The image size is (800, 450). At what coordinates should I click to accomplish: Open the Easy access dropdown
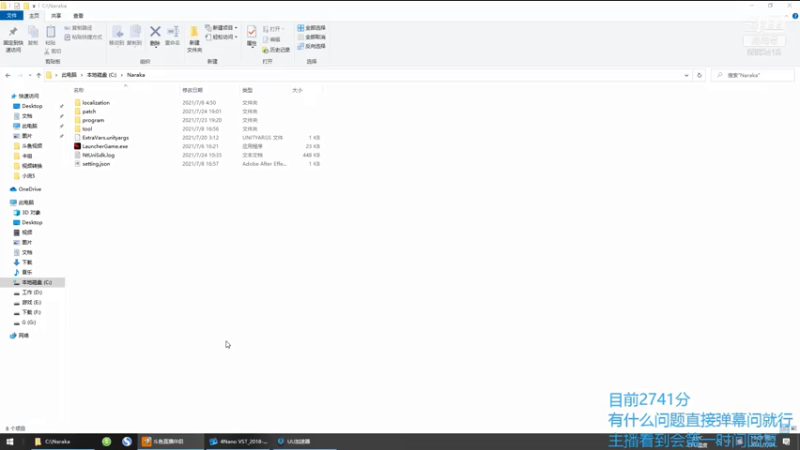(x=221, y=37)
